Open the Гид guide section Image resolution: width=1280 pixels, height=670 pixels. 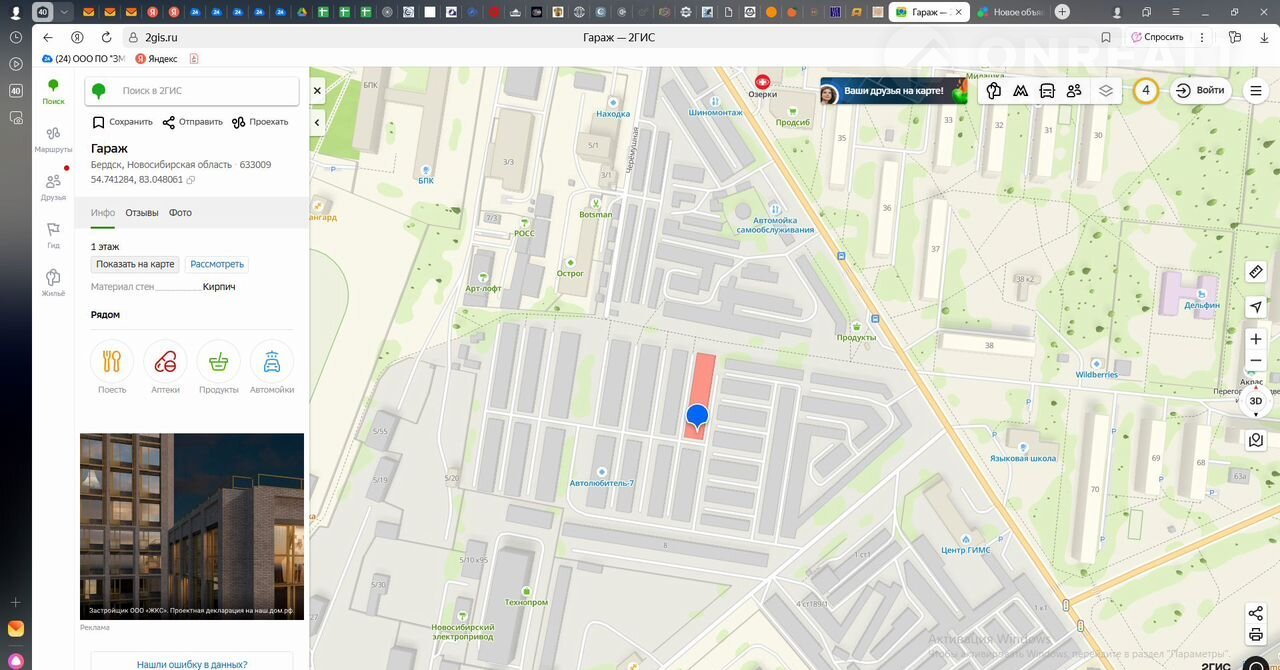click(x=53, y=234)
